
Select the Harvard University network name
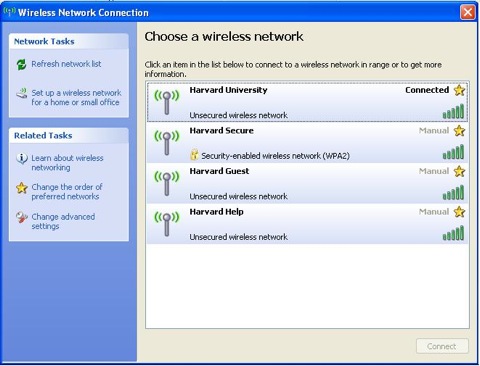(x=228, y=90)
